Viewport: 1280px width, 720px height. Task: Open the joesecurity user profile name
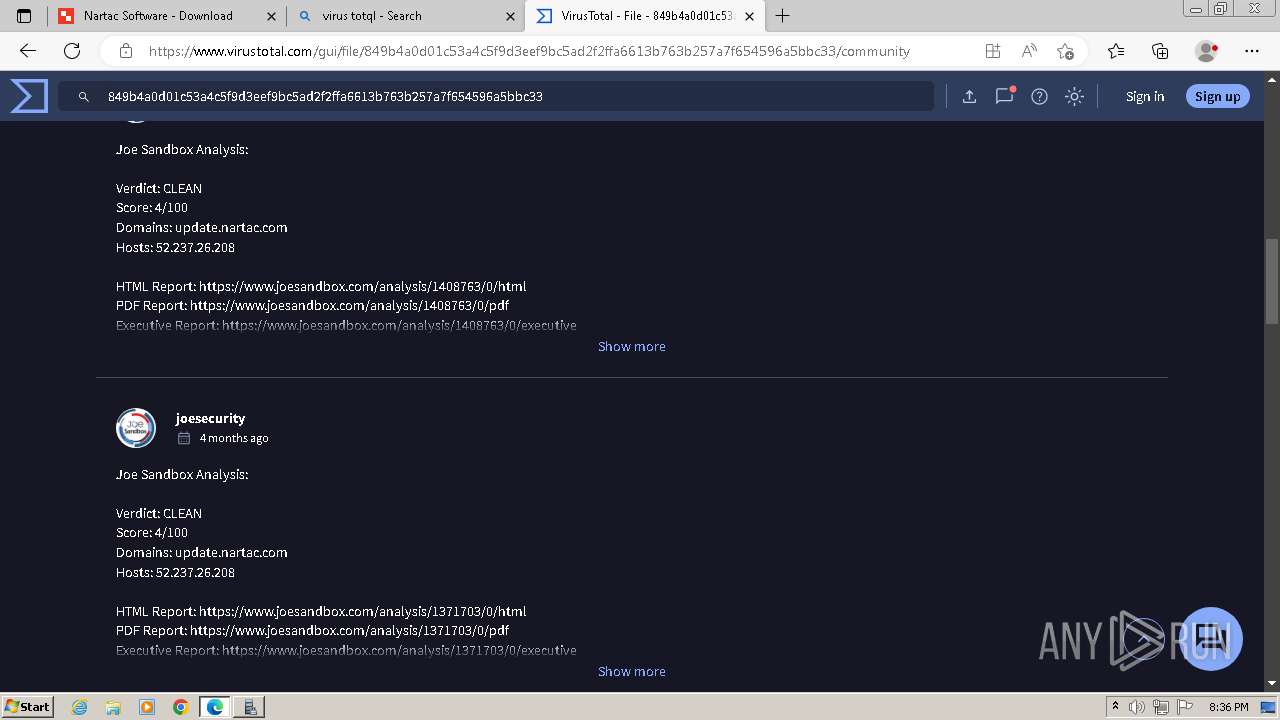coord(210,418)
